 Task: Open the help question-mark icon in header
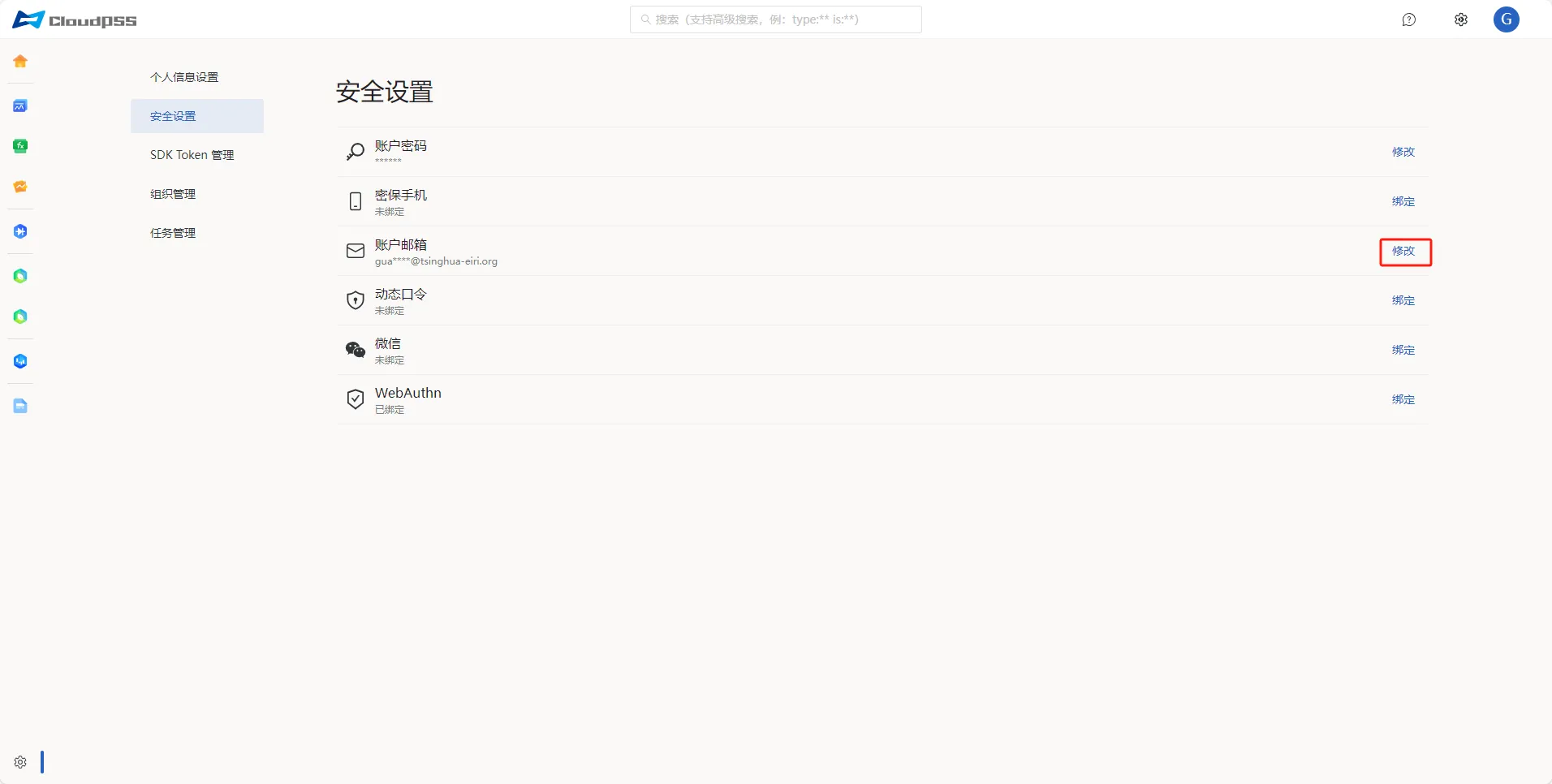click(x=1409, y=19)
